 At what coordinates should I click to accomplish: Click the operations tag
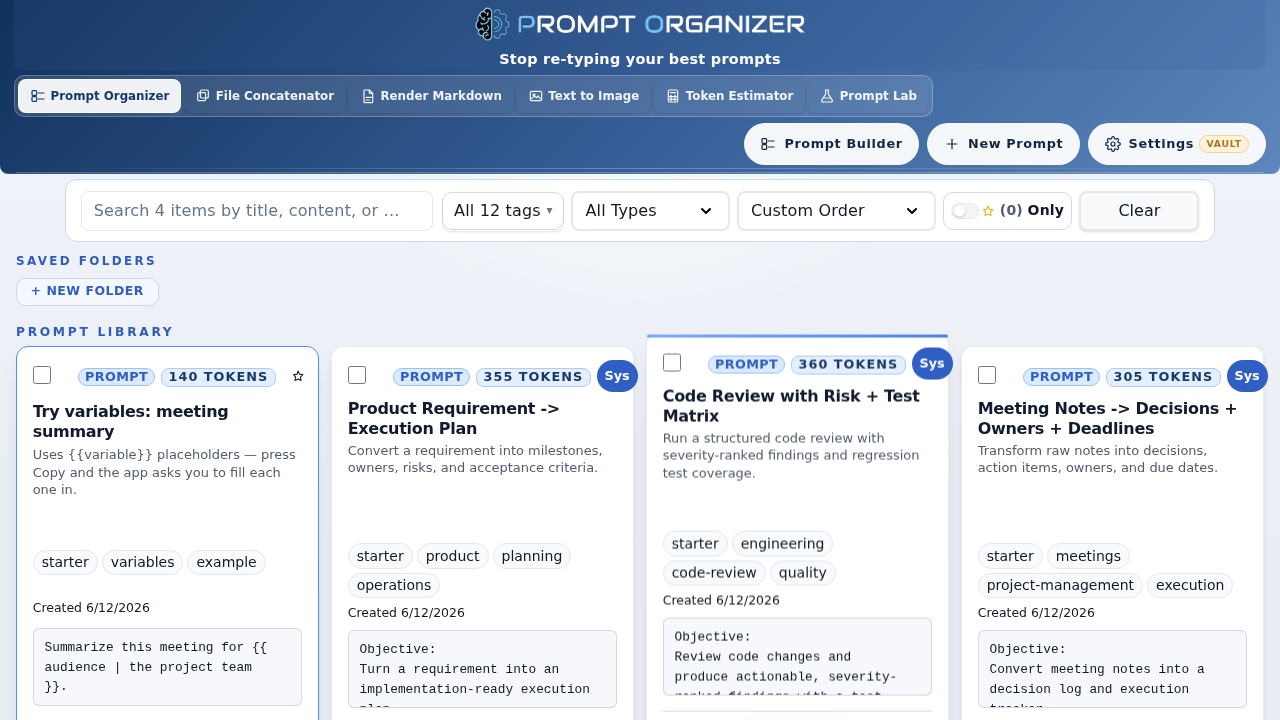click(394, 585)
